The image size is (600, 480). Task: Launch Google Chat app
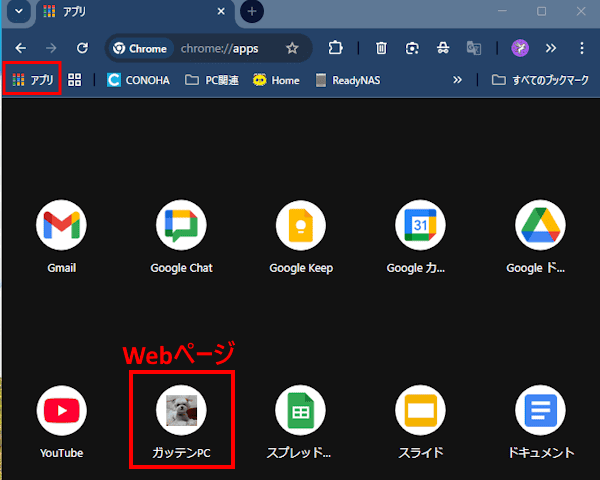(x=181, y=225)
